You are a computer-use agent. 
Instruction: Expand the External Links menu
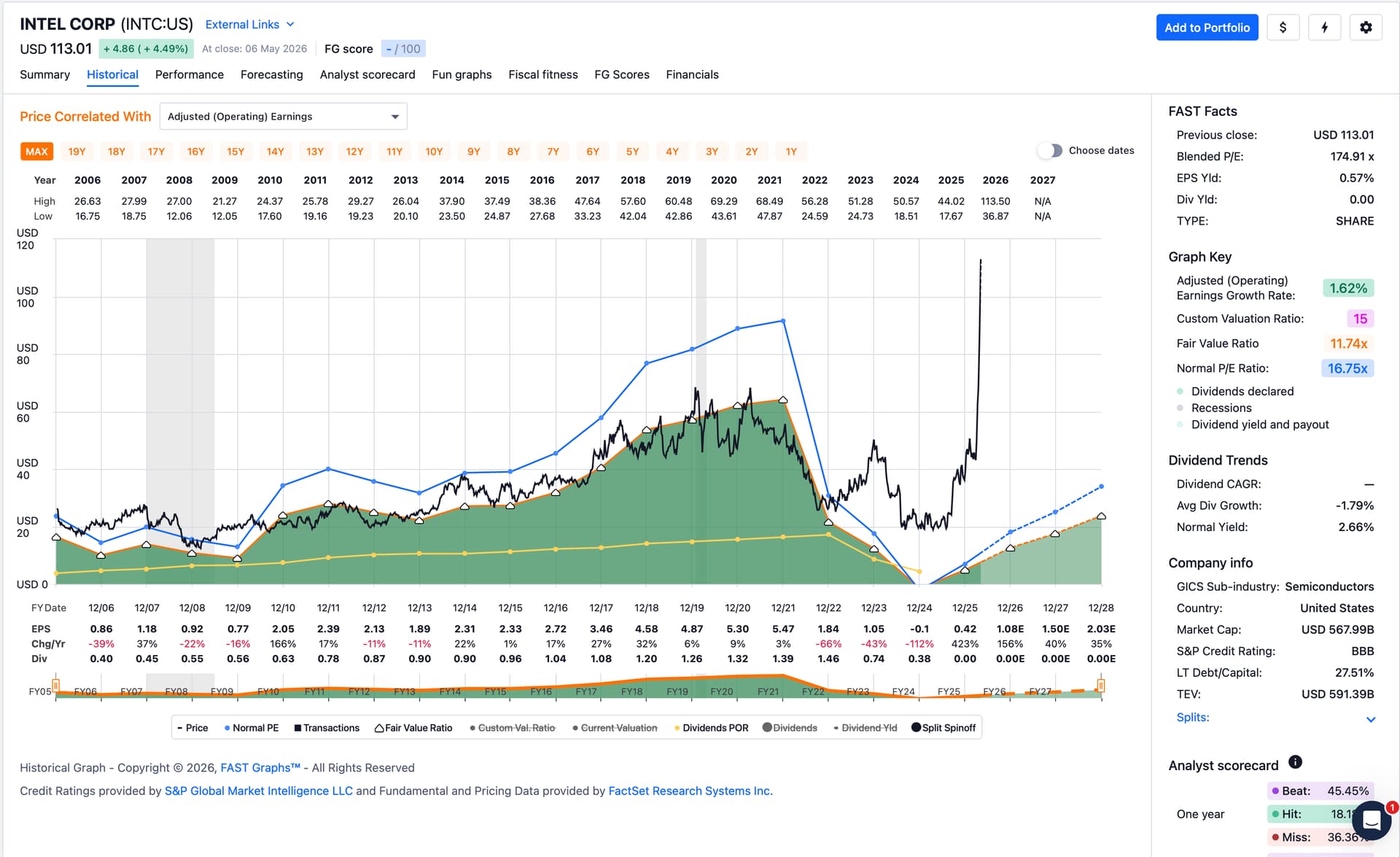pos(249,25)
